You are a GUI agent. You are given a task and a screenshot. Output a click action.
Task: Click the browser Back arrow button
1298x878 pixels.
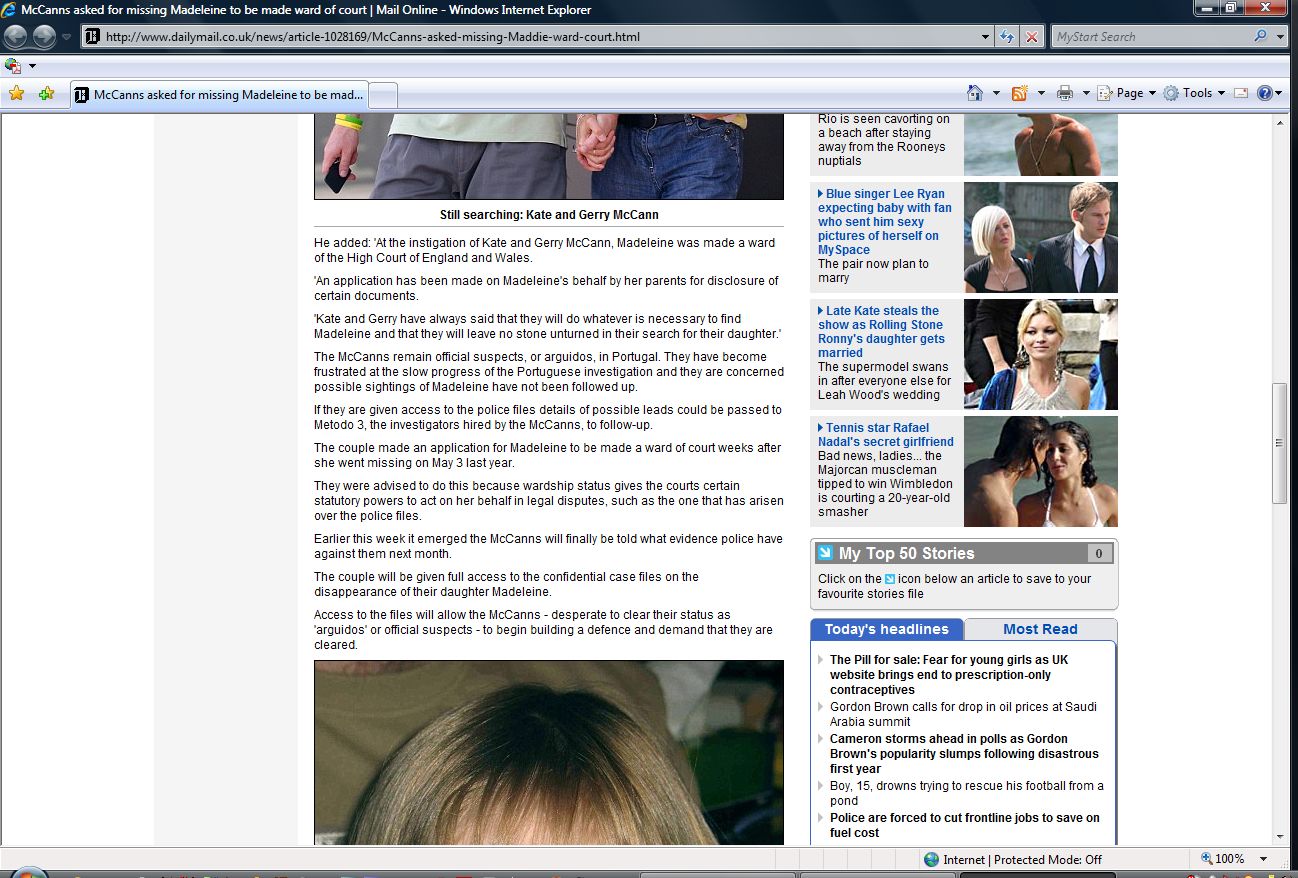(x=16, y=37)
